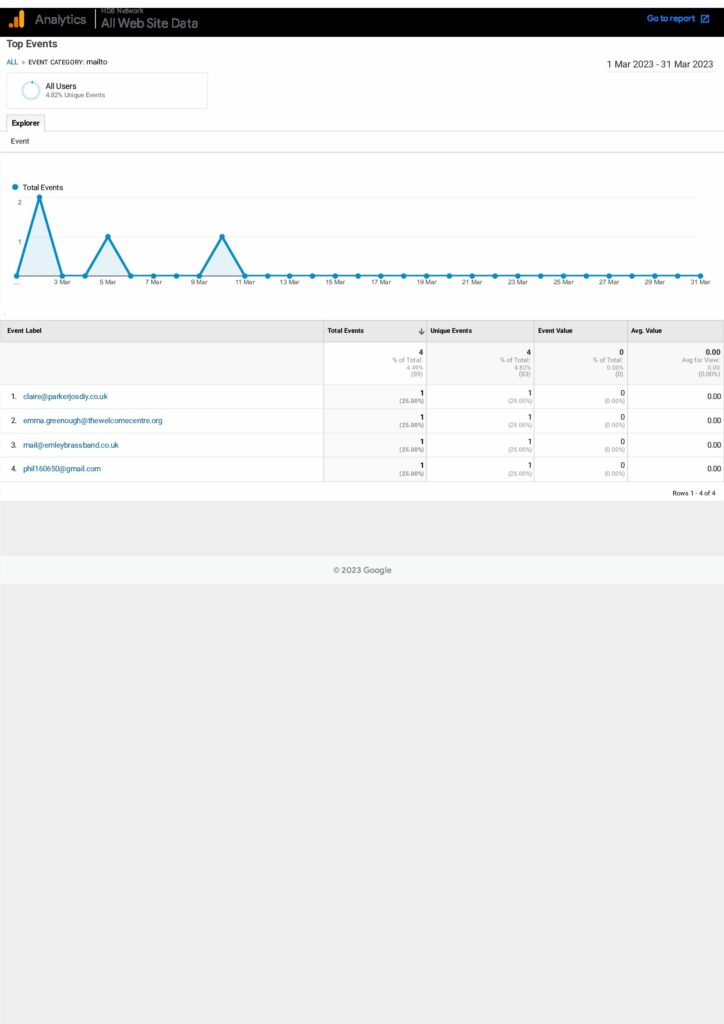Open mail@emleybrassband.co.uk event label
This screenshot has width=724, height=1024.
pos(70,444)
